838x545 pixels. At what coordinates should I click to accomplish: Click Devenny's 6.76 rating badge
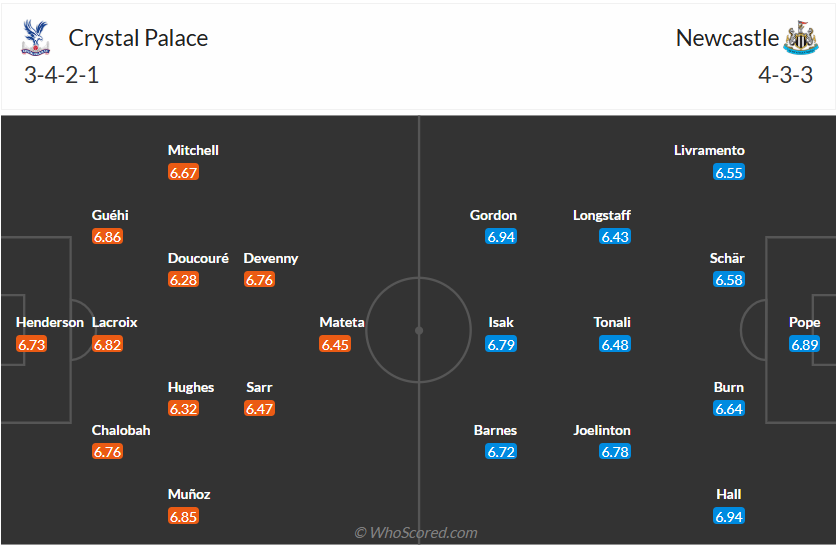(260, 280)
